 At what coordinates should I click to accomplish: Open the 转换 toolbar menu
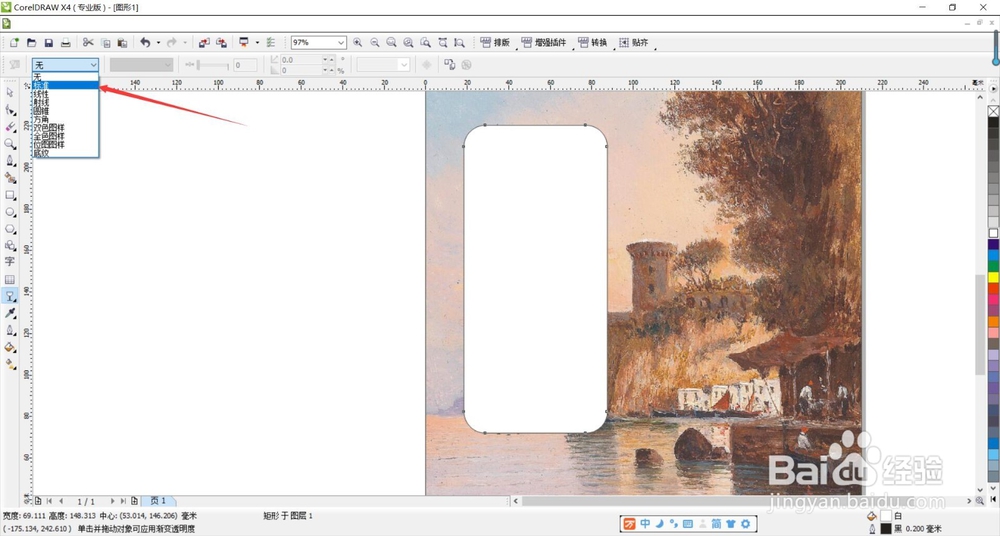click(x=592, y=43)
